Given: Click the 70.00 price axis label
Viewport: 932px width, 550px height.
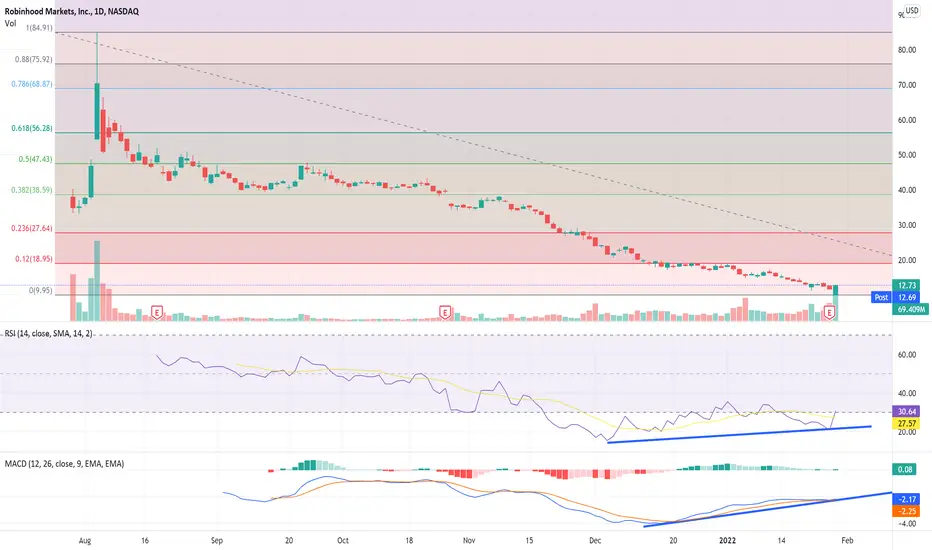Looking at the screenshot, I should tap(907, 86).
